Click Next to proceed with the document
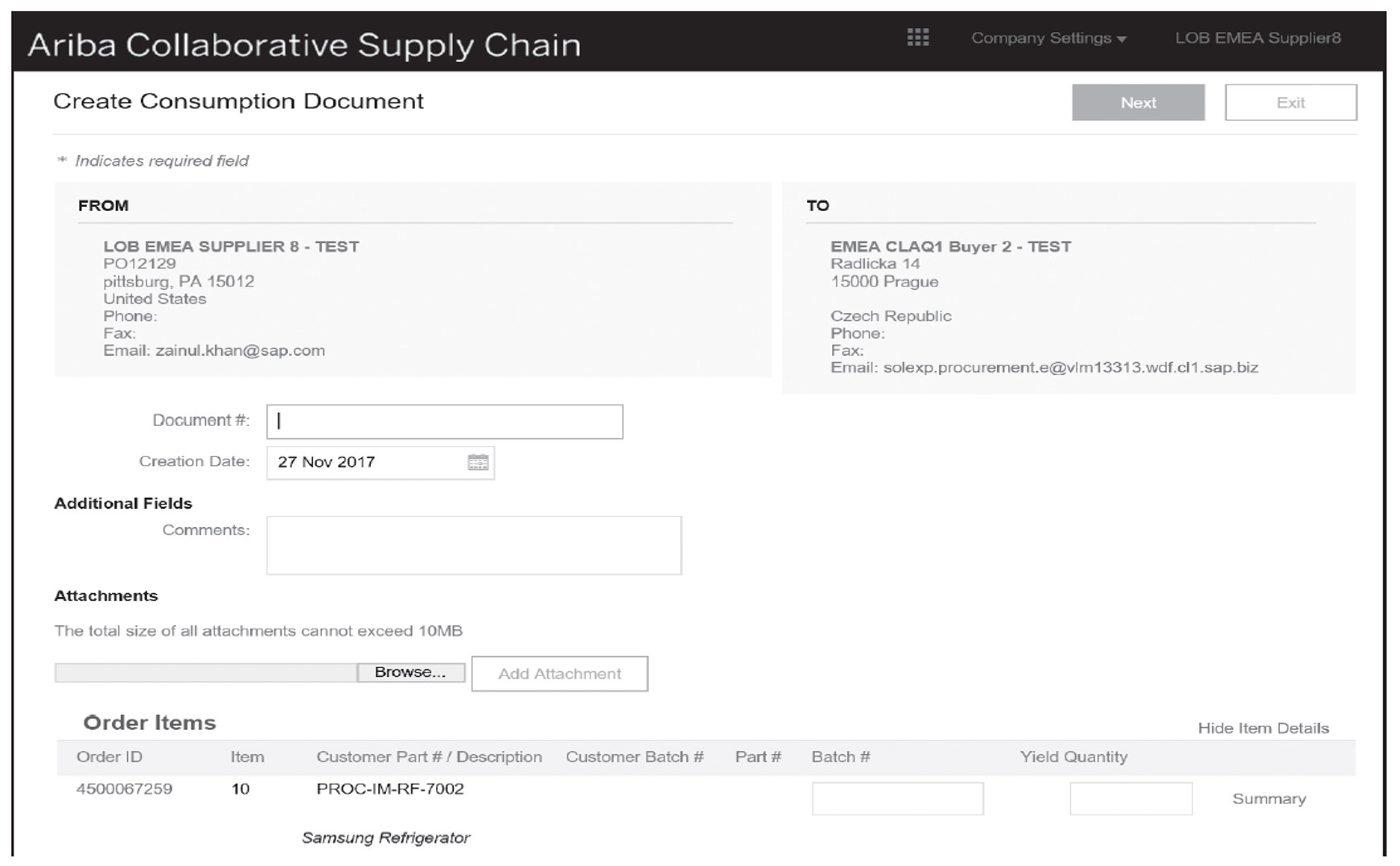Screen dimensions: 1400x866 coord(1138,102)
